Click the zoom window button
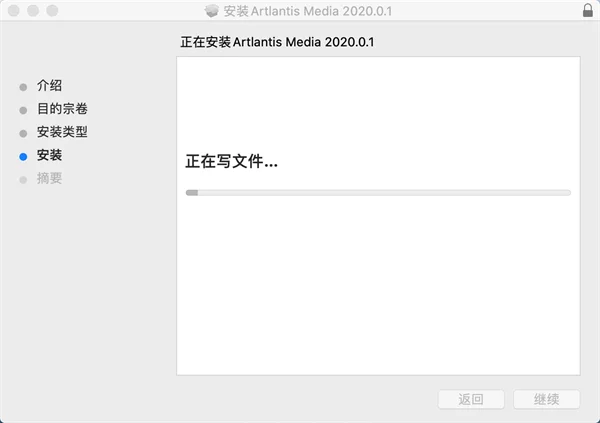This screenshot has width=600, height=423. [x=52, y=10]
